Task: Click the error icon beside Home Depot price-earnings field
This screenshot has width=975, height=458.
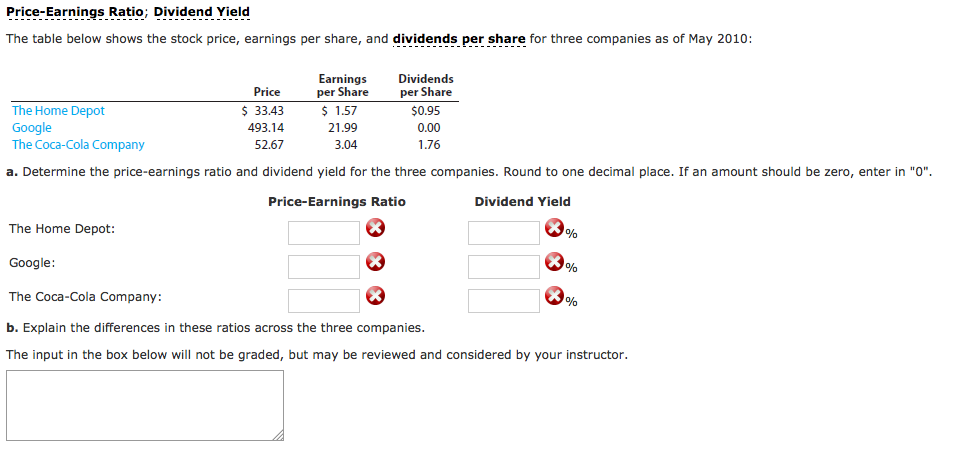Action: (374, 230)
